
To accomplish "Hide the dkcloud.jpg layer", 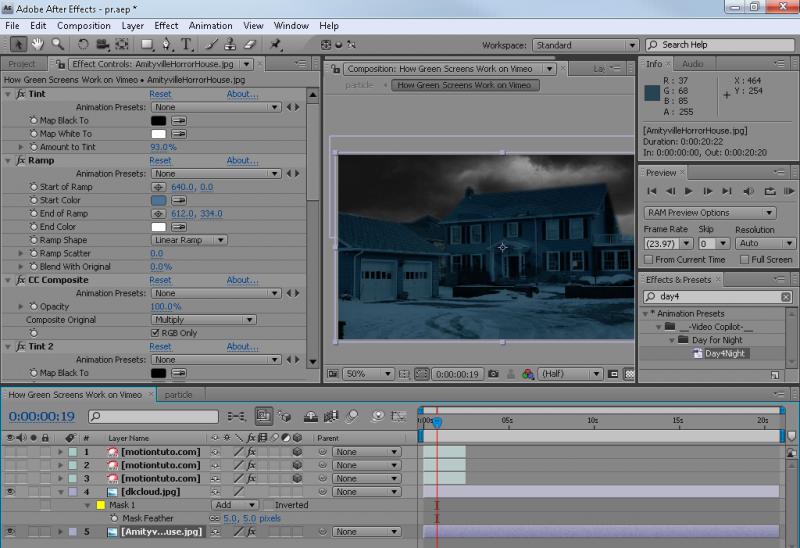I will tap(10, 492).
